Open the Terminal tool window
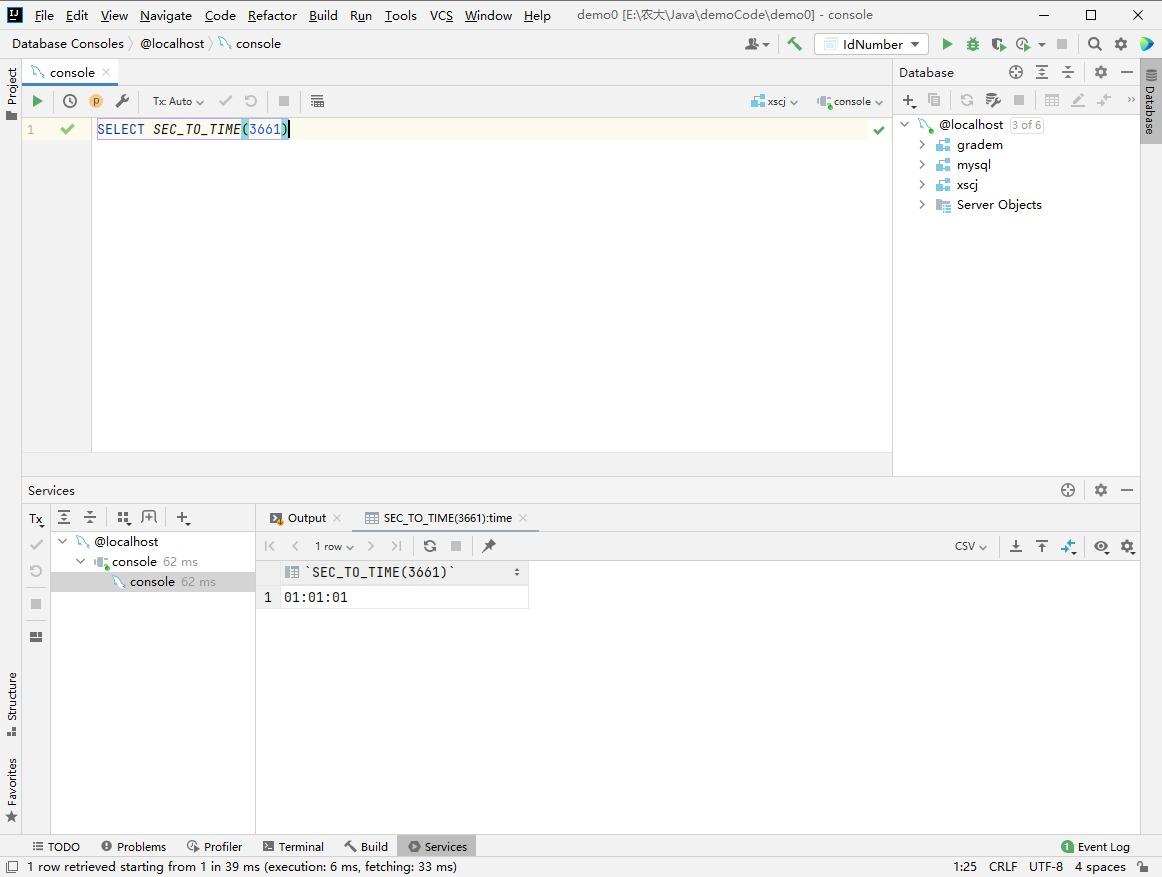This screenshot has height=877, width=1162. pos(293,846)
